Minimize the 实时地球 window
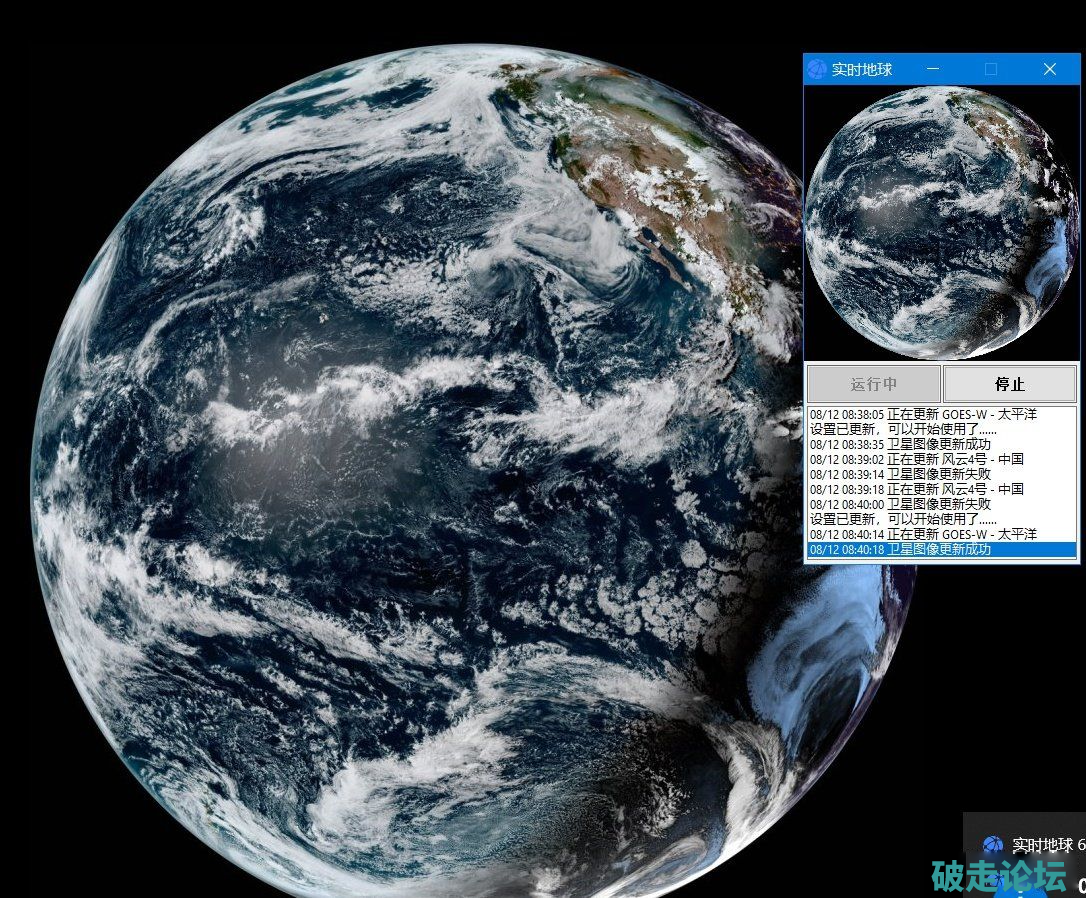Screen dimensions: 1086x898 pos(933,69)
